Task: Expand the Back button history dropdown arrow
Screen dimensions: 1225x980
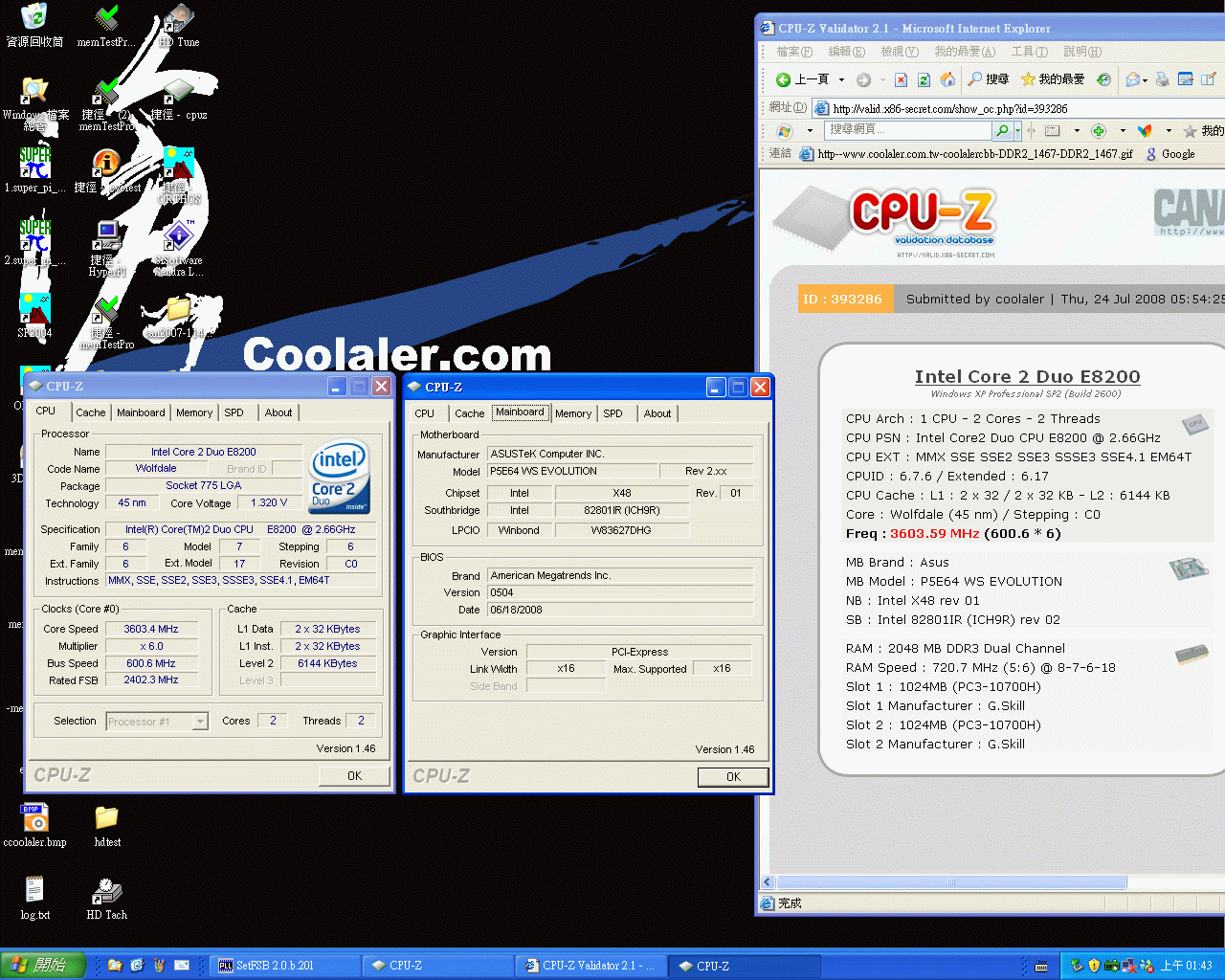Action: (x=841, y=79)
